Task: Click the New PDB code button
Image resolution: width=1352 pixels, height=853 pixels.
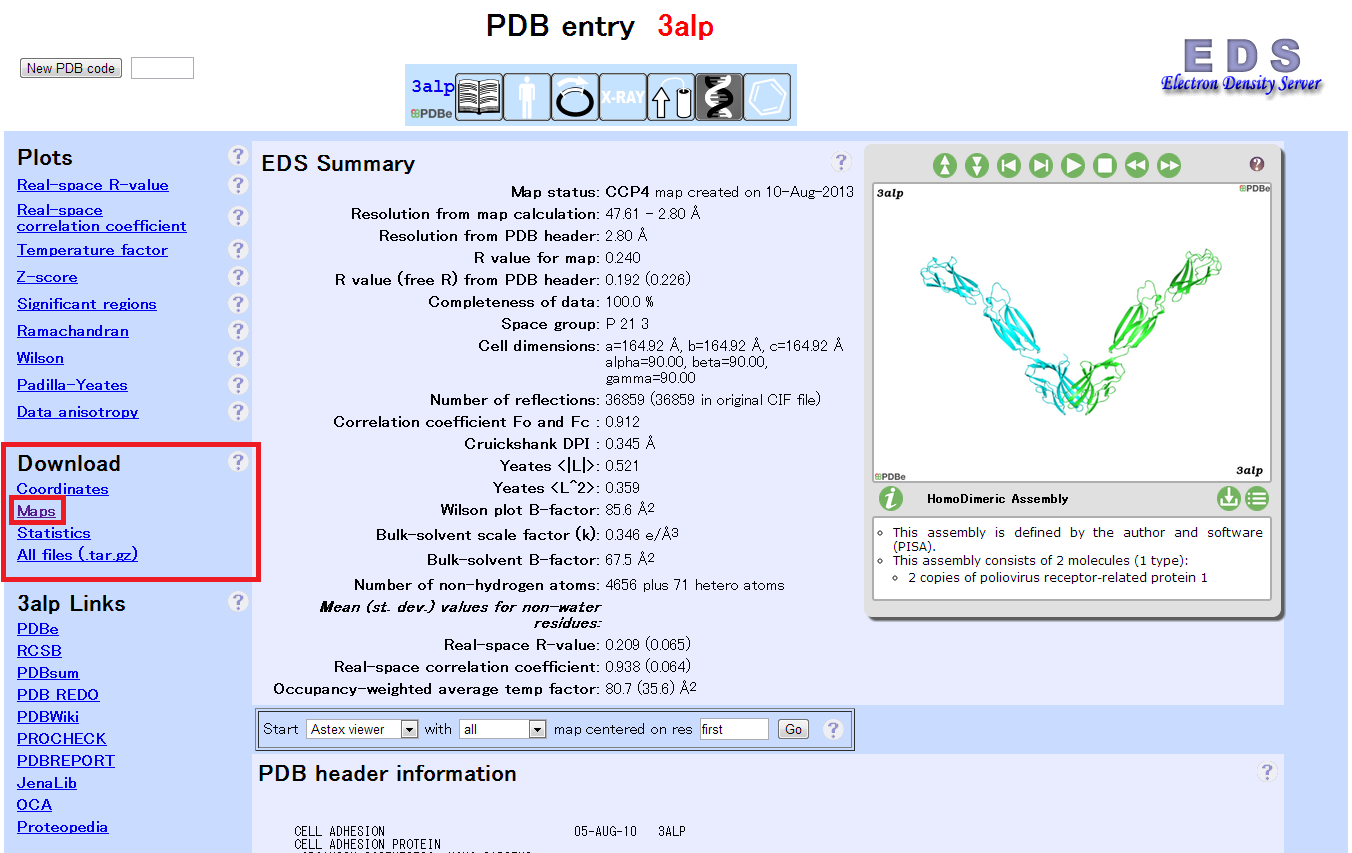Action: 71,68
